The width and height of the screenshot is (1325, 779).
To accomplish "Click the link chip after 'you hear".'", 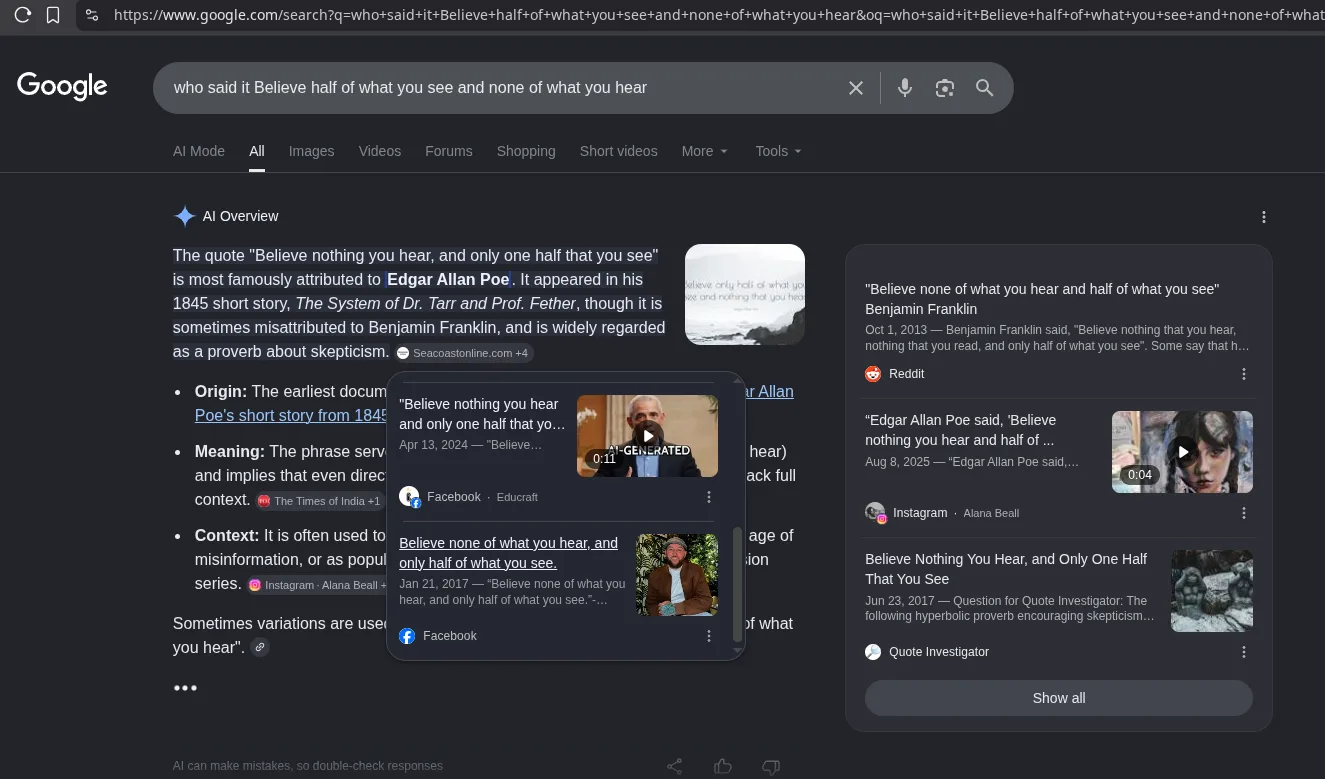I will (x=260, y=648).
